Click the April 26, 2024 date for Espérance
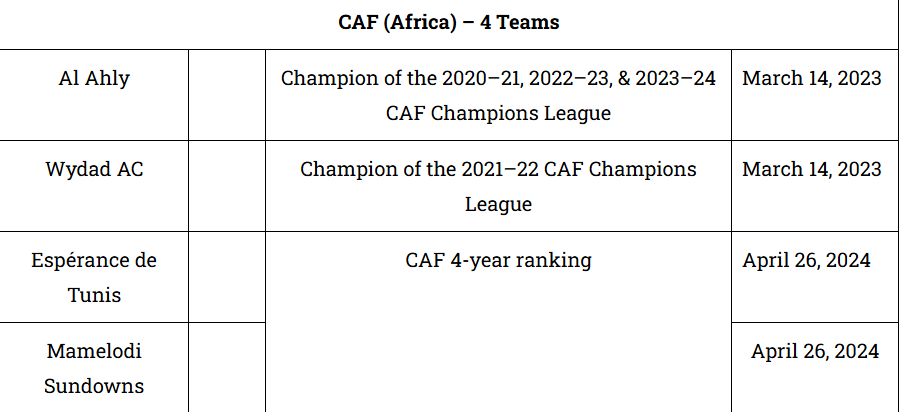This screenshot has height=412, width=909. point(806,260)
